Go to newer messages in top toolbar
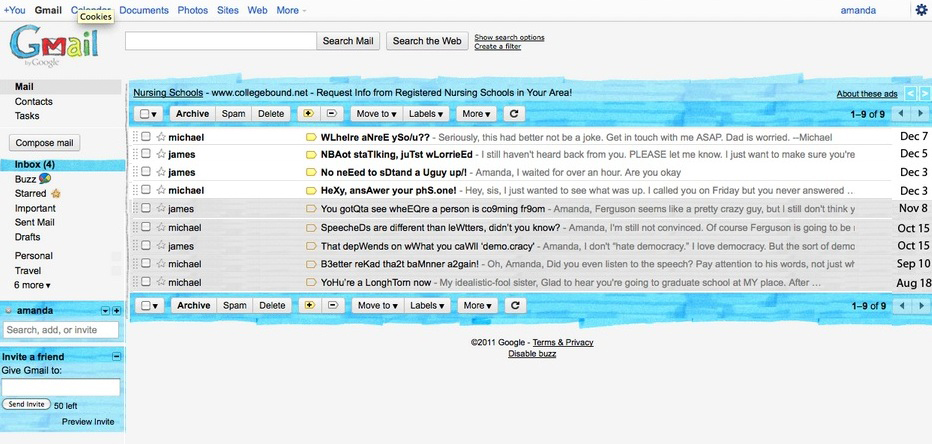The width and height of the screenshot is (932, 444). 901,114
